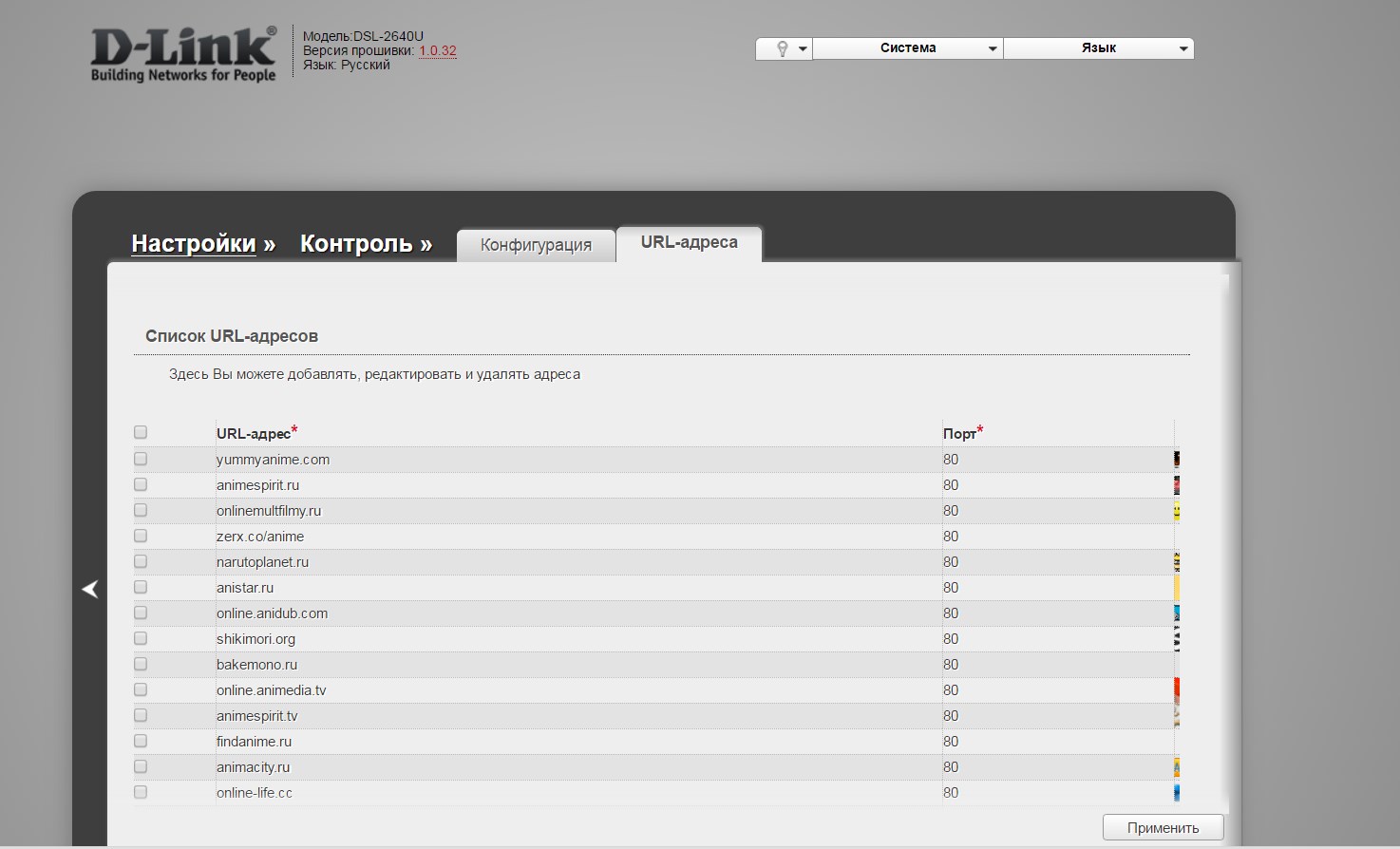The width and height of the screenshot is (1400, 849).
Task: Click the findanime.ru URL cell
Action: point(578,742)
